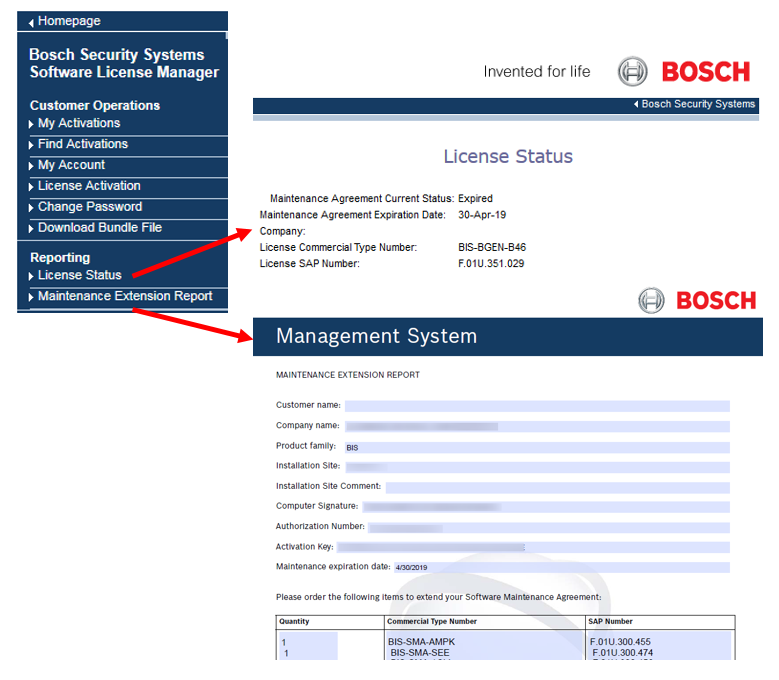779x680 pixels.
Task: Go to My Account
Action: click(71, 165)
